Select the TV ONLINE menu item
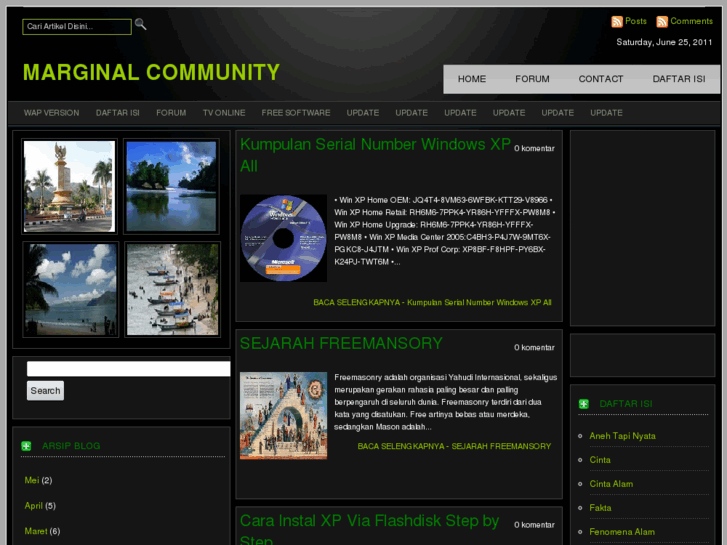The height and width of the screenshot is (545, 727). 224,113
